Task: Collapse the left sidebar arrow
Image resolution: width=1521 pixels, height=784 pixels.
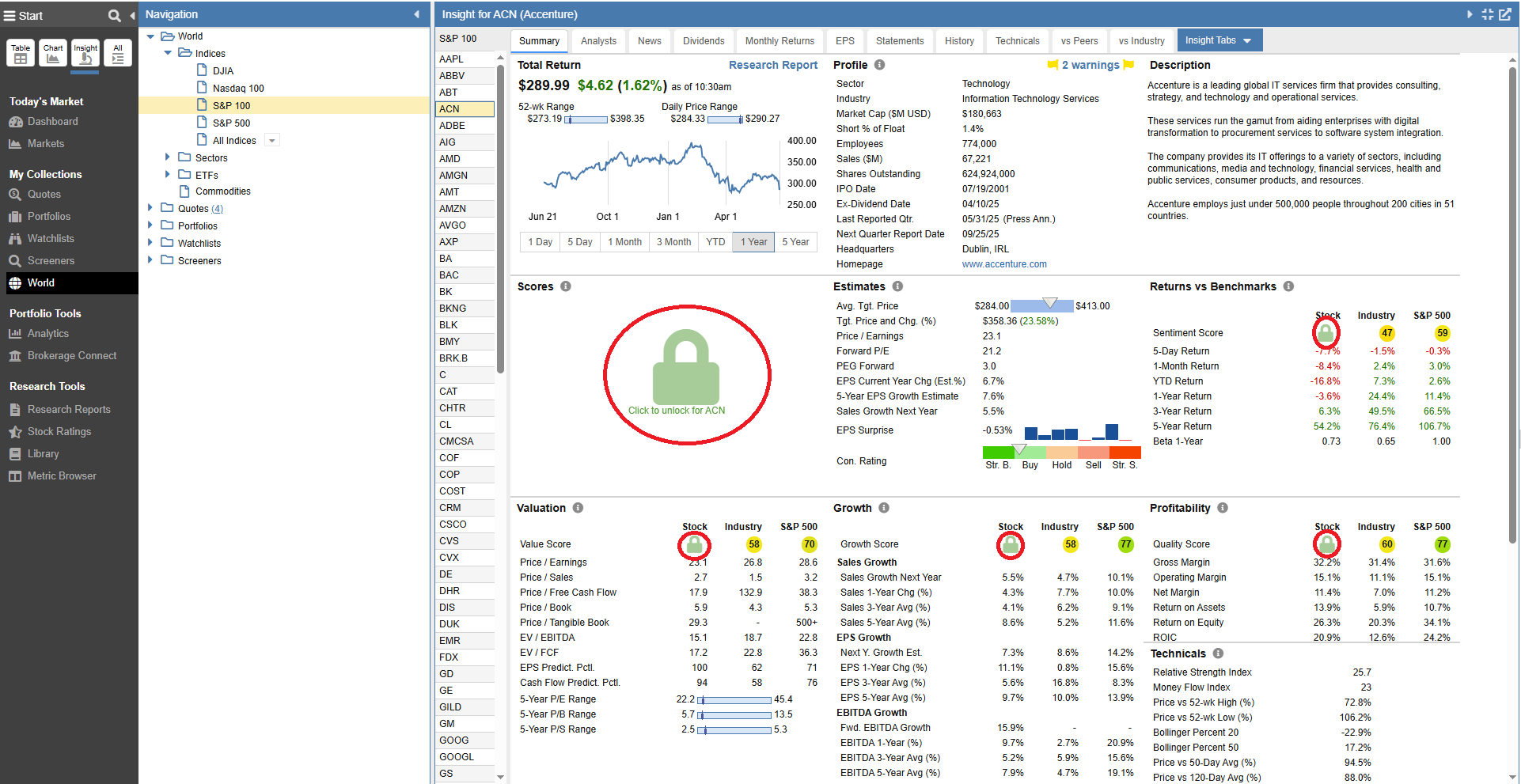Action: click(132, 15)
